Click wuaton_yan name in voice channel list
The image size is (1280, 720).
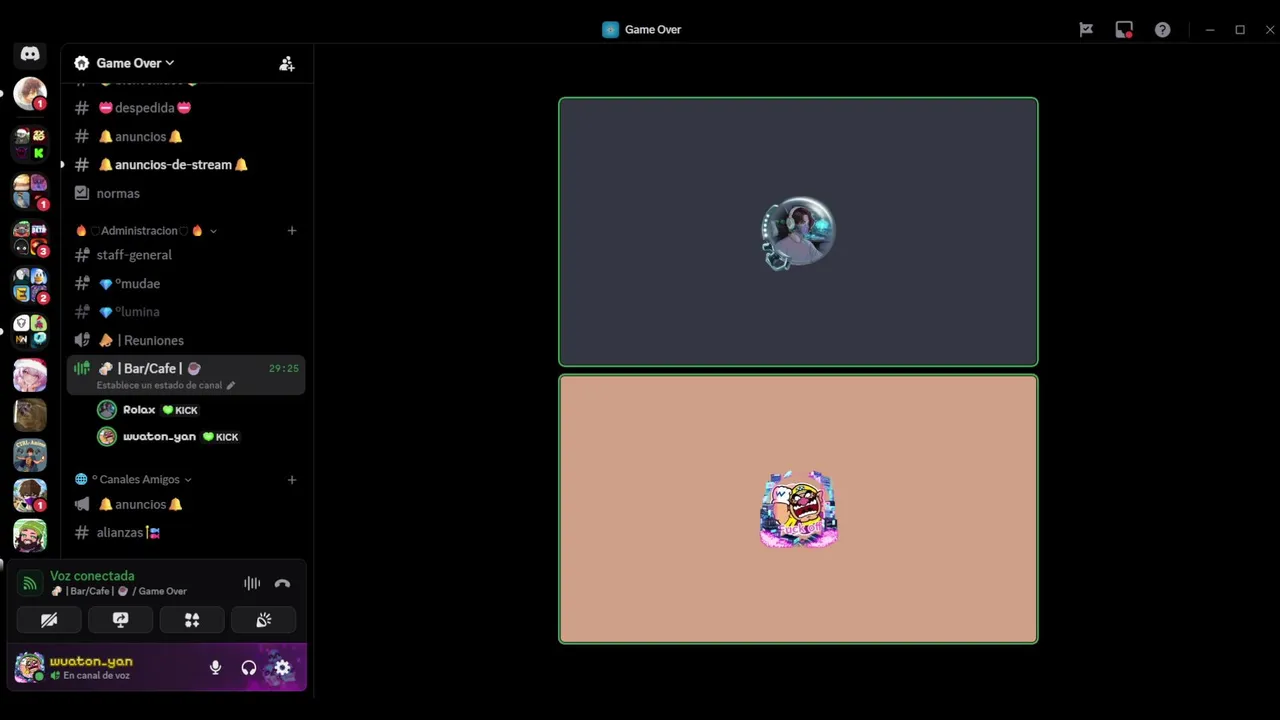[159, 437]
